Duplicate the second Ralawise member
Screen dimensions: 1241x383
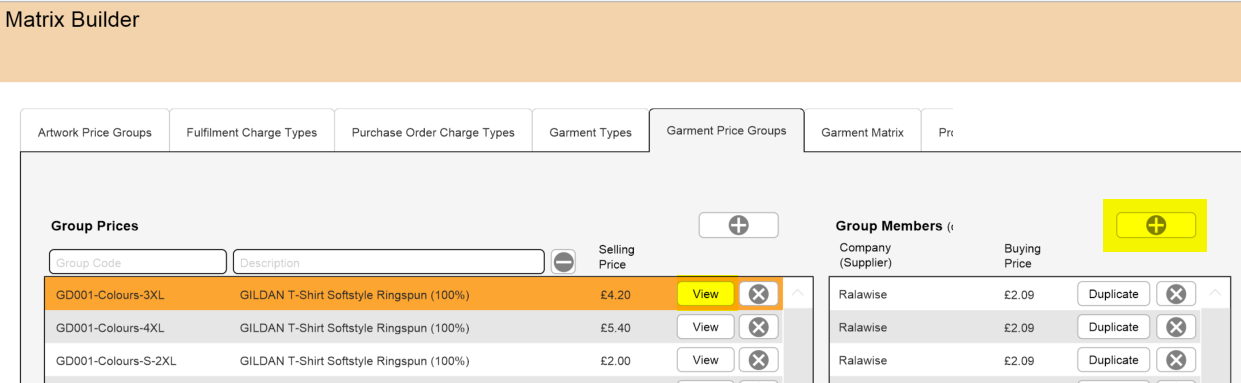pyautogui.click(x=1114, y=327)
